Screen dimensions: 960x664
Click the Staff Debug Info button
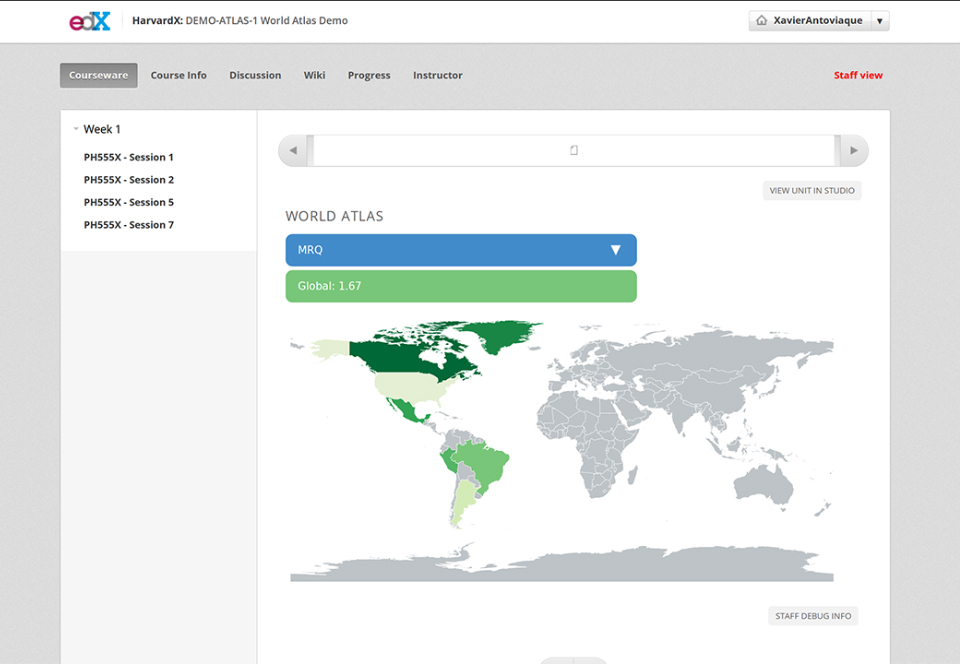pos(813,616)
